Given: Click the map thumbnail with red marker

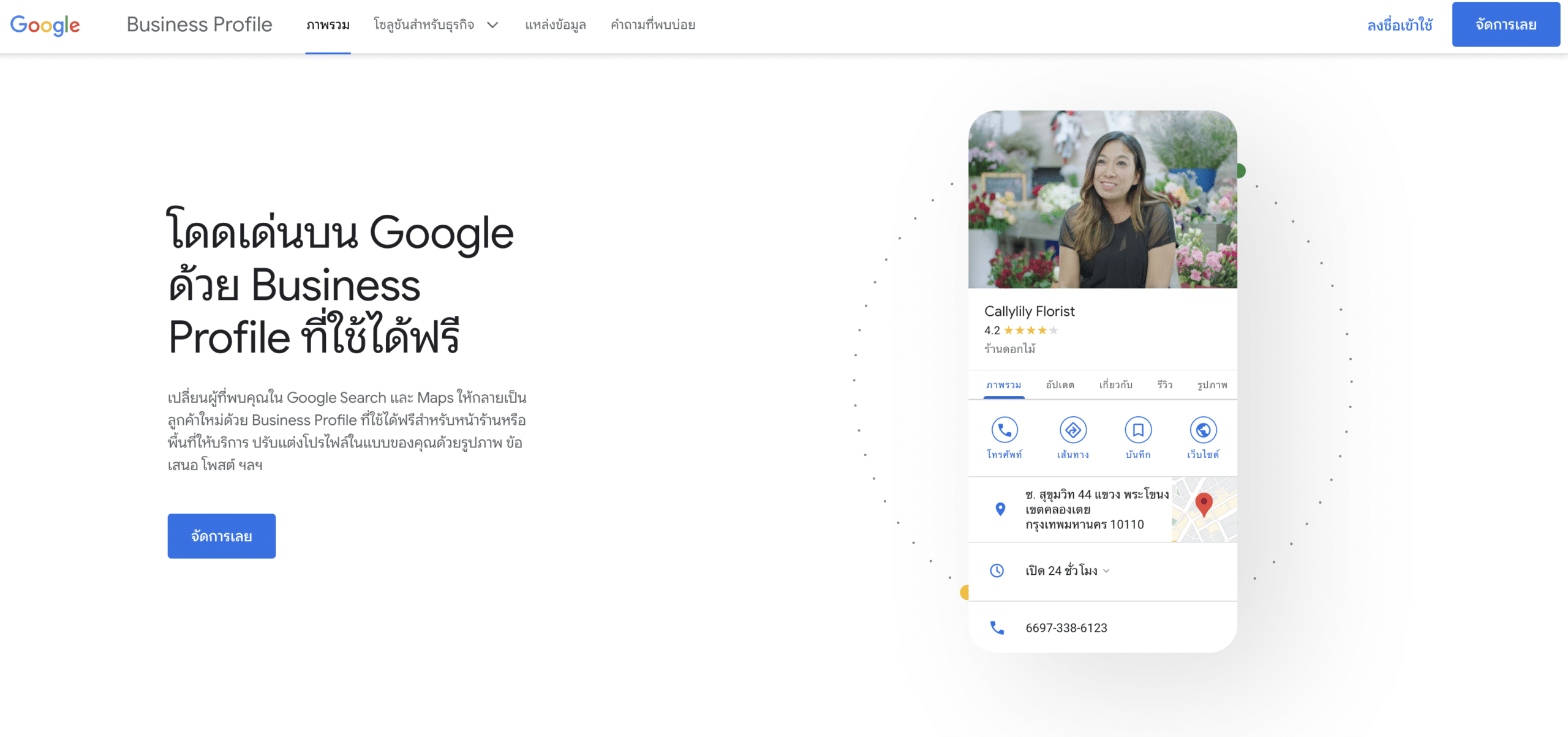Looking at the screenshot, I should pos(1204,509).
